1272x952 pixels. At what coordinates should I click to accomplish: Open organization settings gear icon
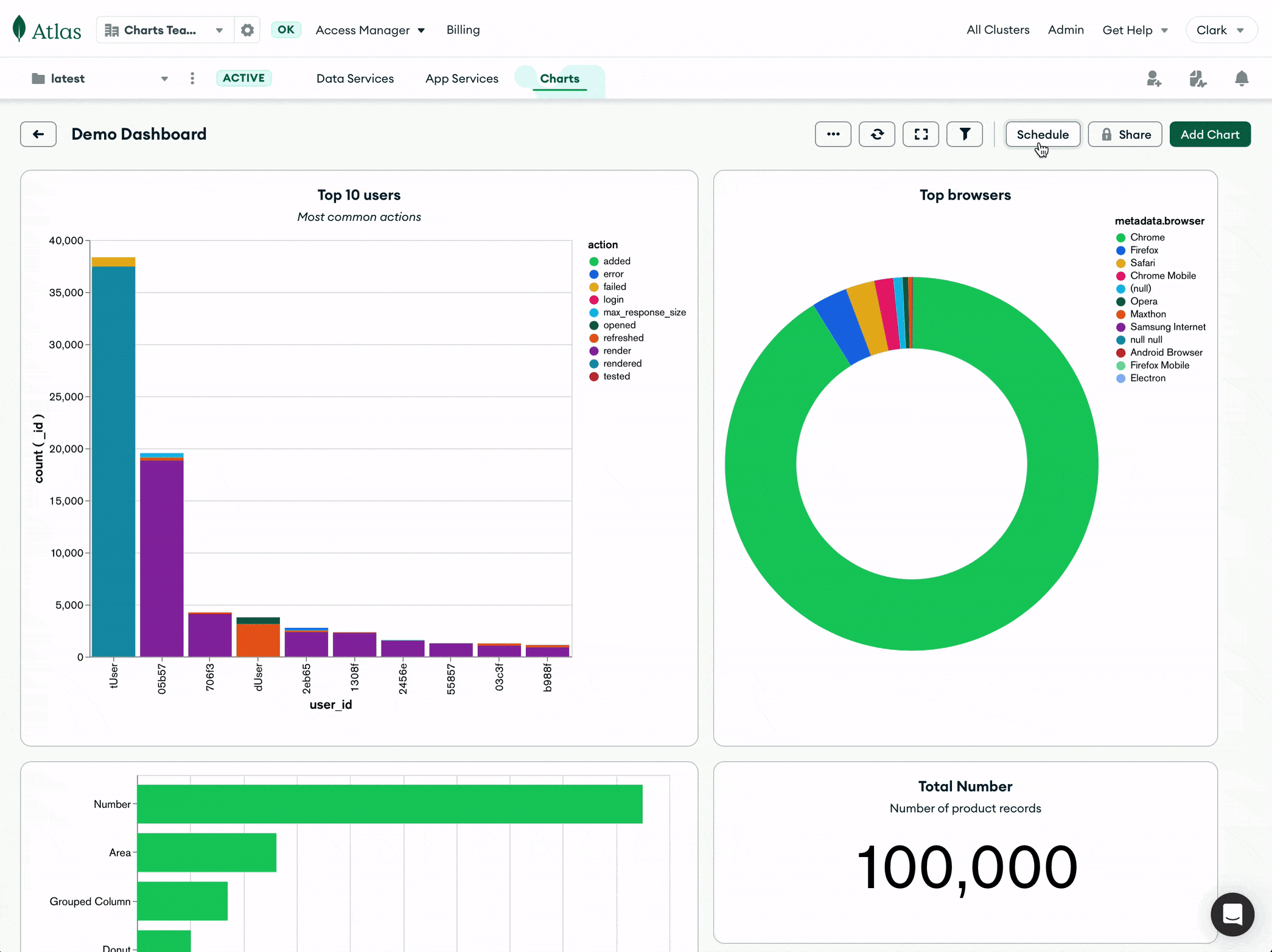pyautogui.click(x=247, y=30)
